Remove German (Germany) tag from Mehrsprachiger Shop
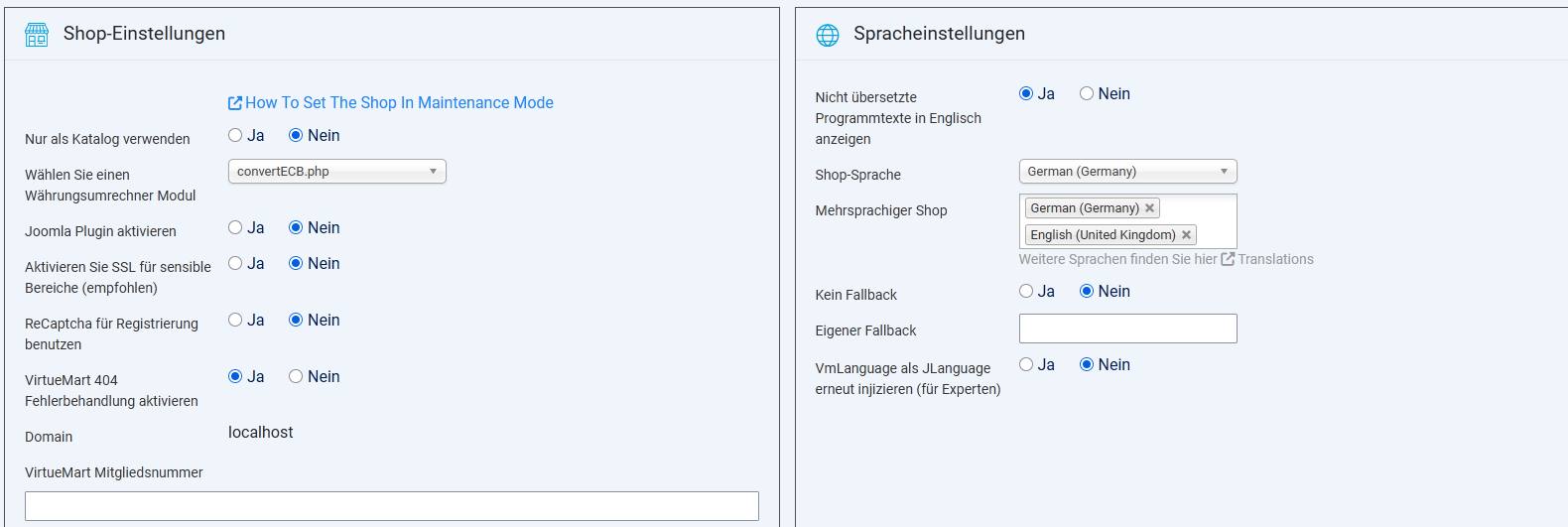The width and height of the screenshot is (1568, 527). point(1149,208)
